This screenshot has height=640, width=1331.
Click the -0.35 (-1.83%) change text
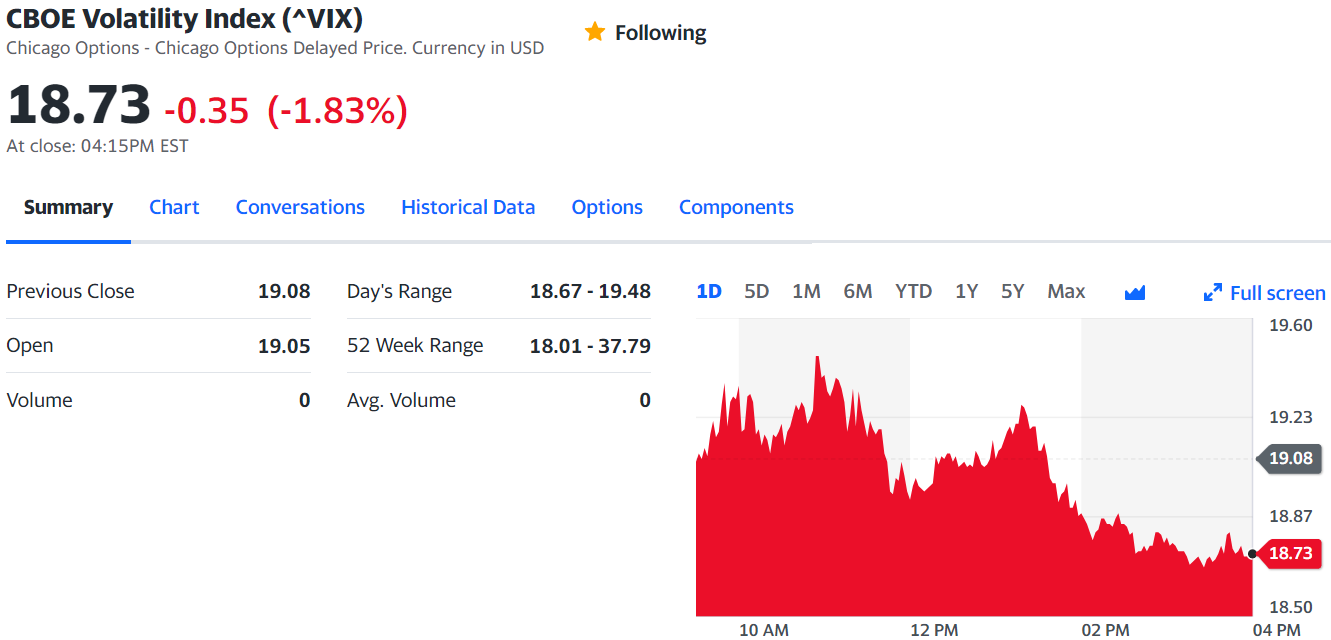click(286, 110)
